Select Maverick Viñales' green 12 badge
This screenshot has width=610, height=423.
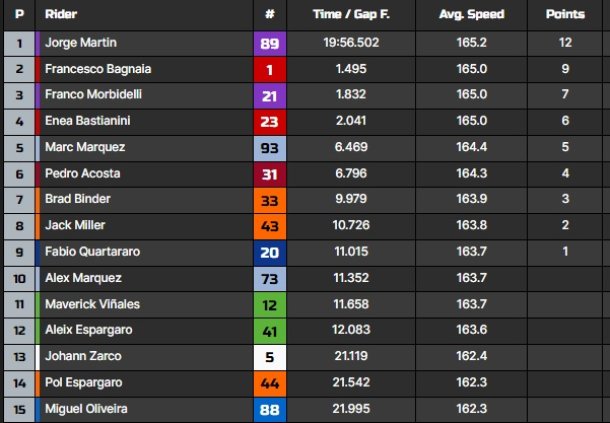pyautogui.click(x=270, y=305)
